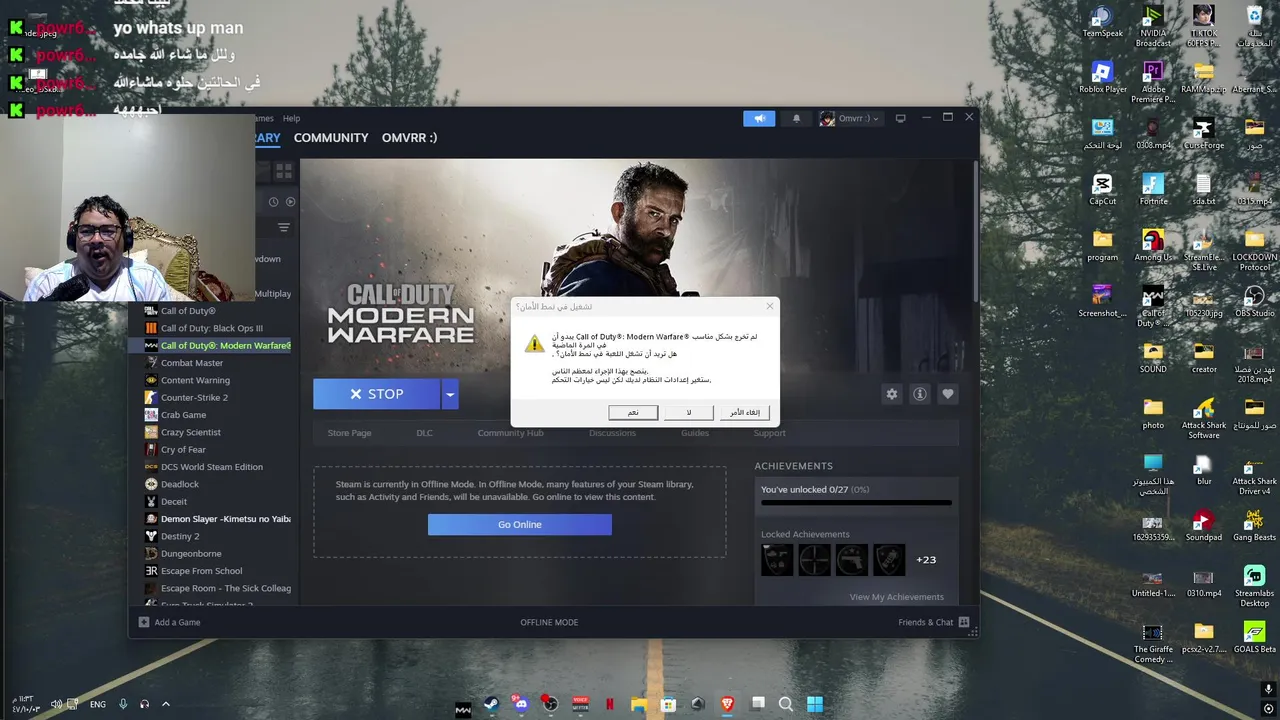The height and width of the screenshot is (720, 1280).
Task: Show hidden tray icons chevron
Action: (x=166, y=704)
